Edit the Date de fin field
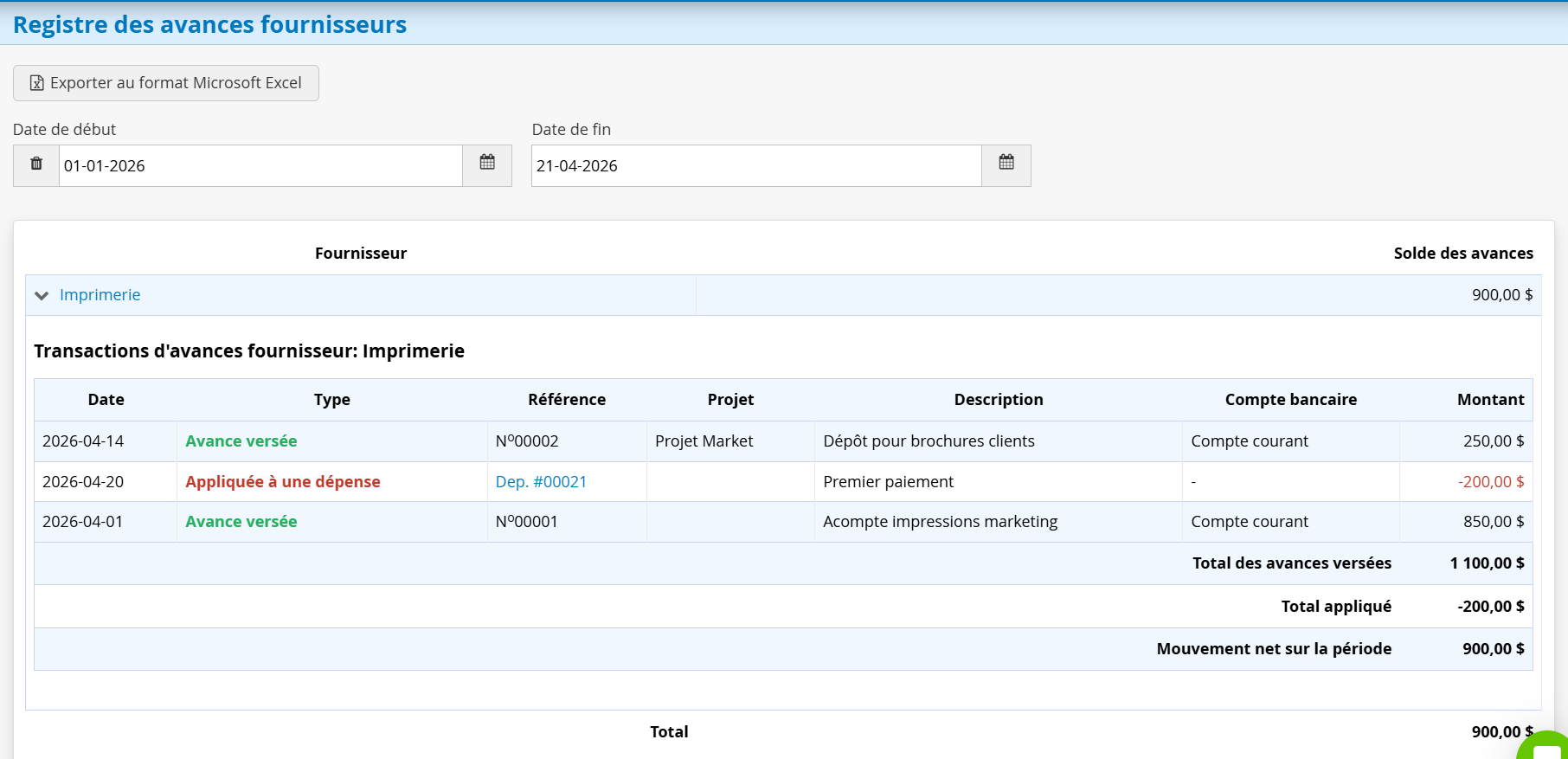This screenshot has width=1568, height=759. tap(756, 165)
